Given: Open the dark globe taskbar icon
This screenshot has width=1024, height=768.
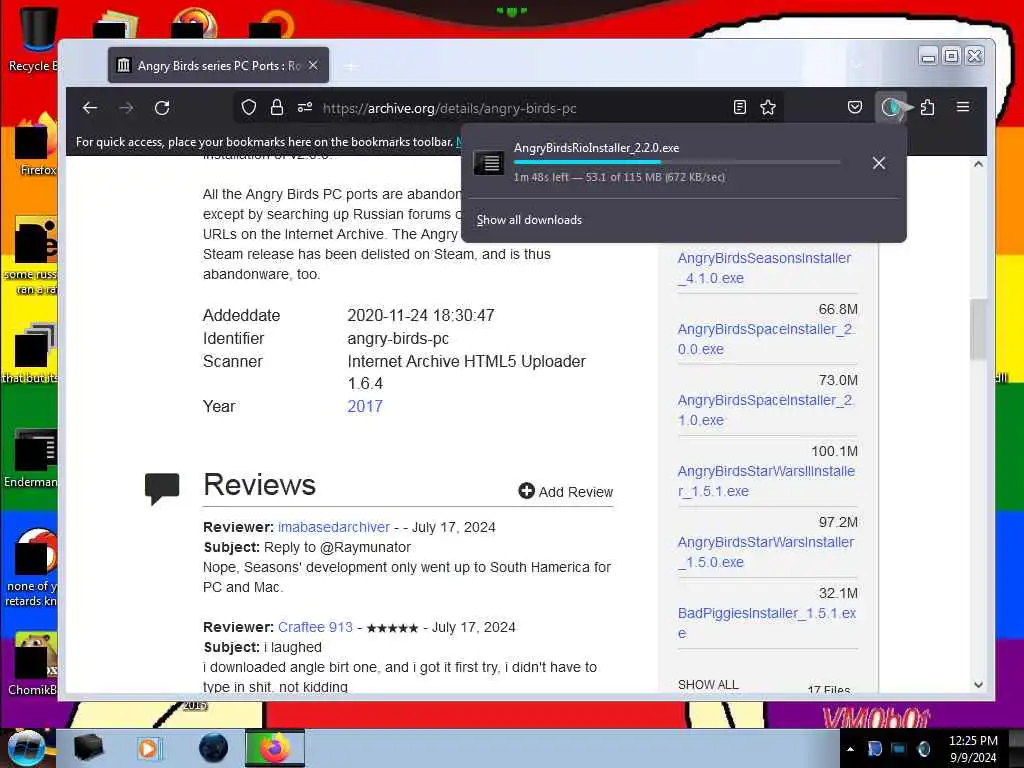Looking at the screenshot, I should pos(213,748).
